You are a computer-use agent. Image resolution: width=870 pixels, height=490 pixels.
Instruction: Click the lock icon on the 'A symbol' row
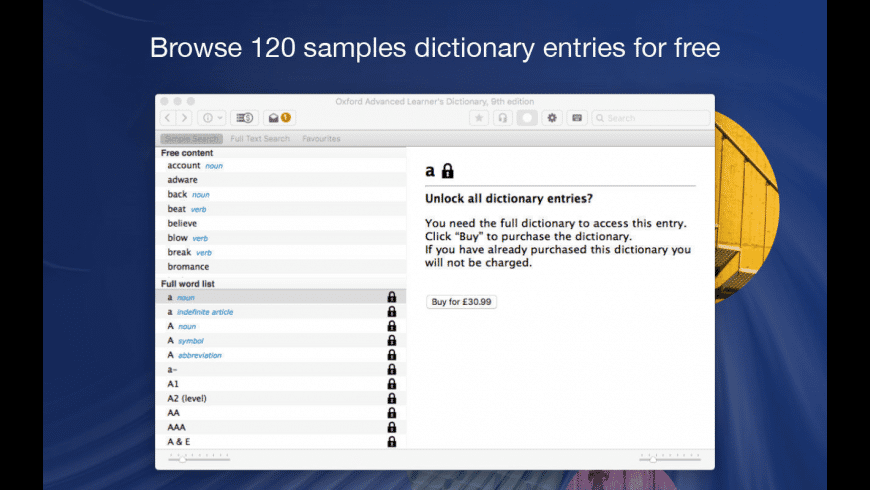392,340
